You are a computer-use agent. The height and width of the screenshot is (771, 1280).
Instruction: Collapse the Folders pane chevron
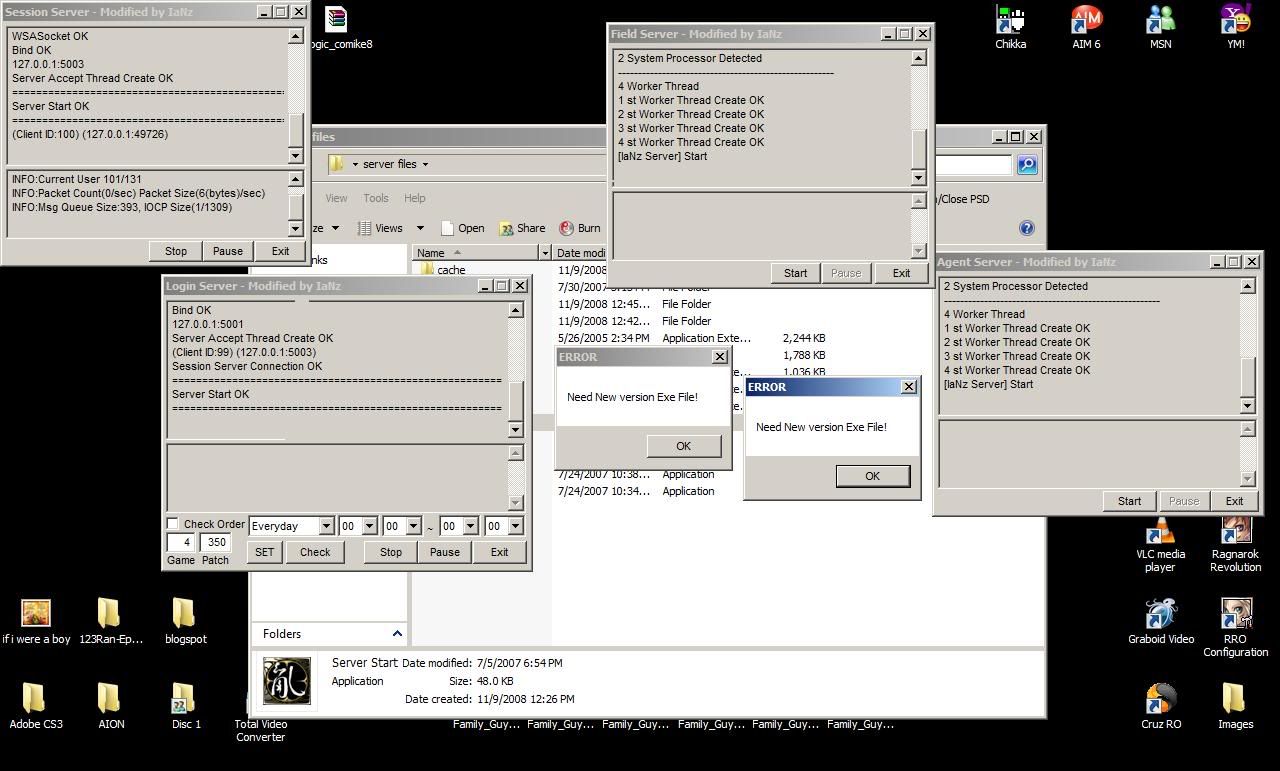(397, 634)
